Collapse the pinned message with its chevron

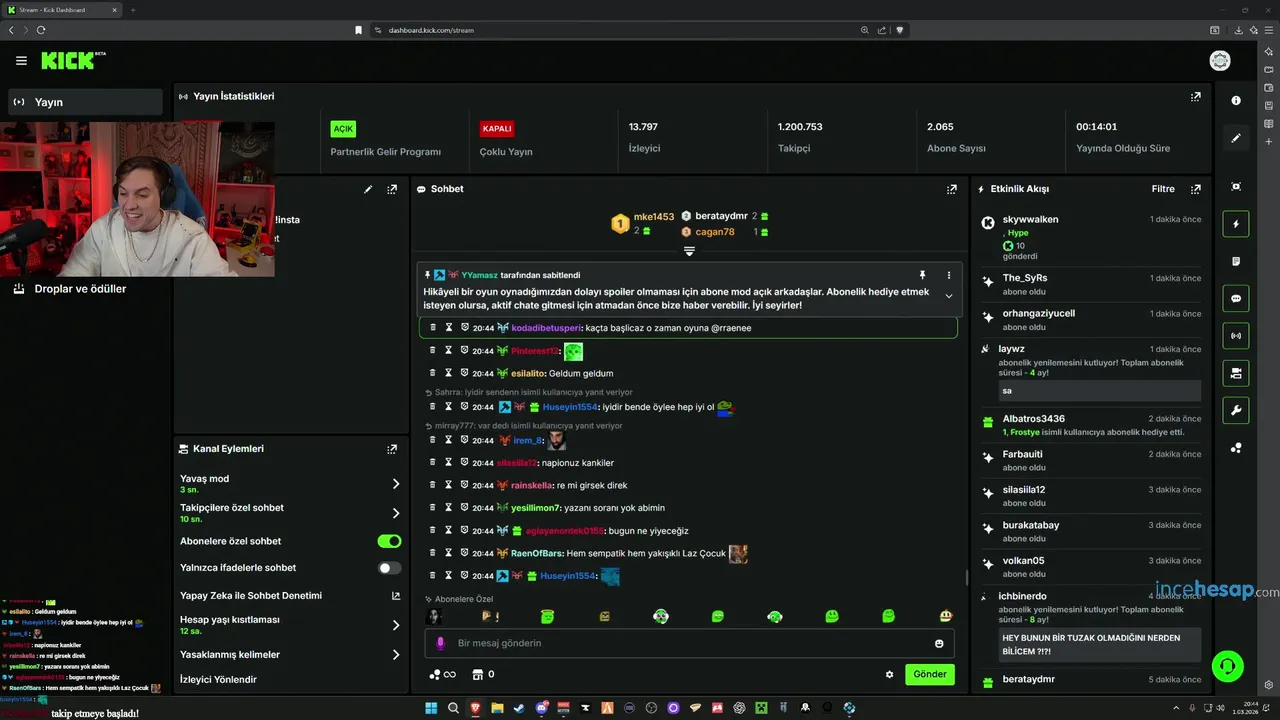pyautogui.click(x=949, y=296)
